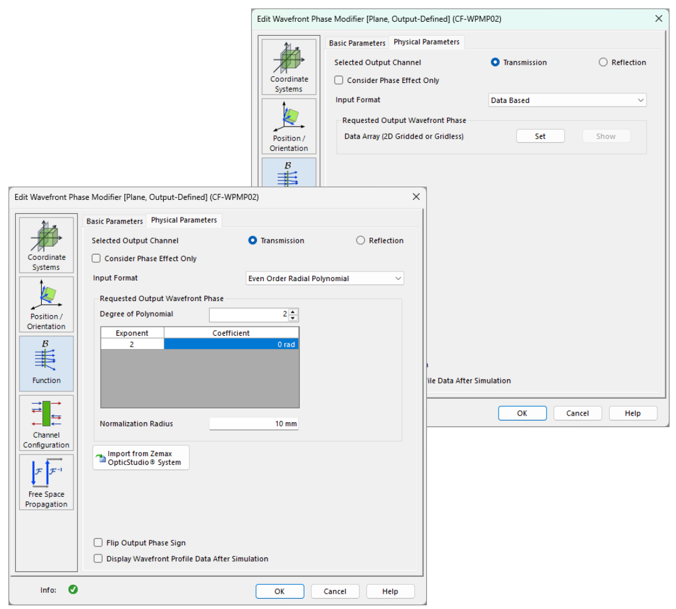
Task: Open Input Format dropdown showing Data Based
Action: point(567,100)
